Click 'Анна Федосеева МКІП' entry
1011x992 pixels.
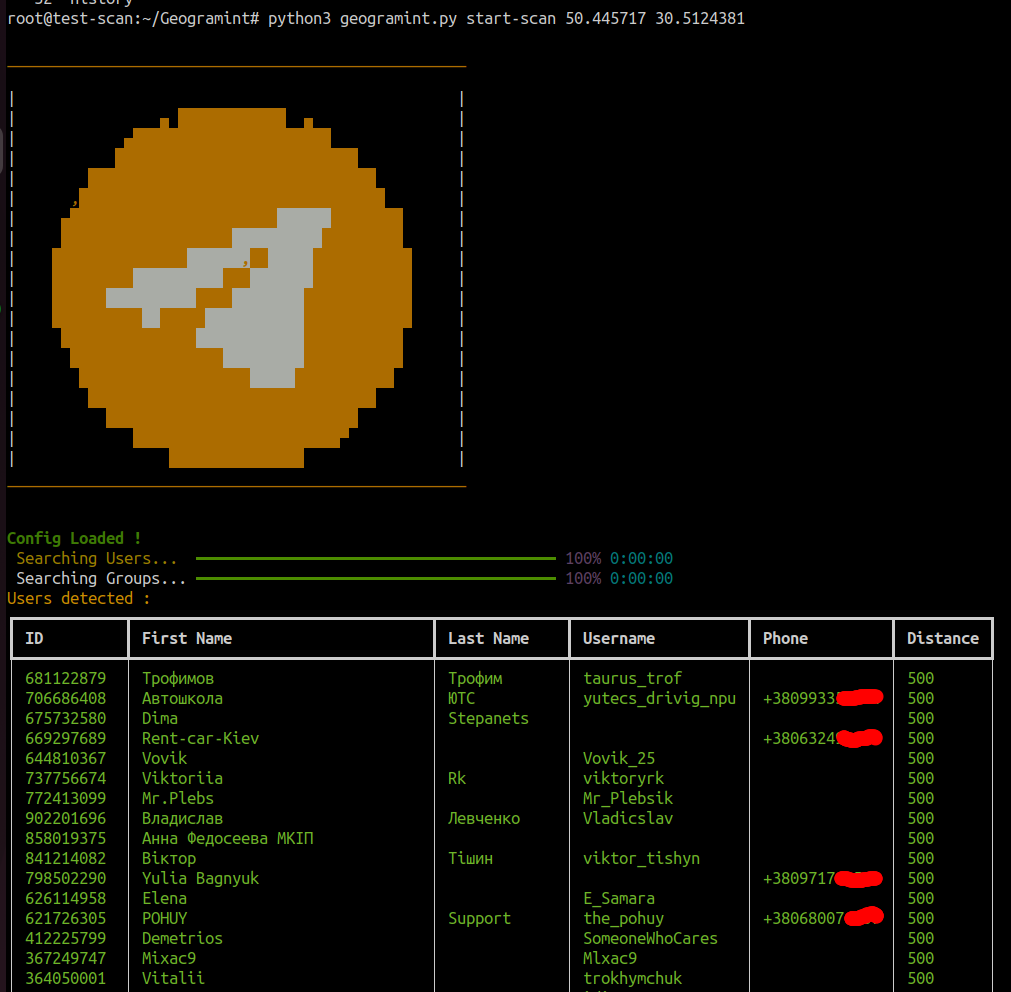[x=228, y=838]
